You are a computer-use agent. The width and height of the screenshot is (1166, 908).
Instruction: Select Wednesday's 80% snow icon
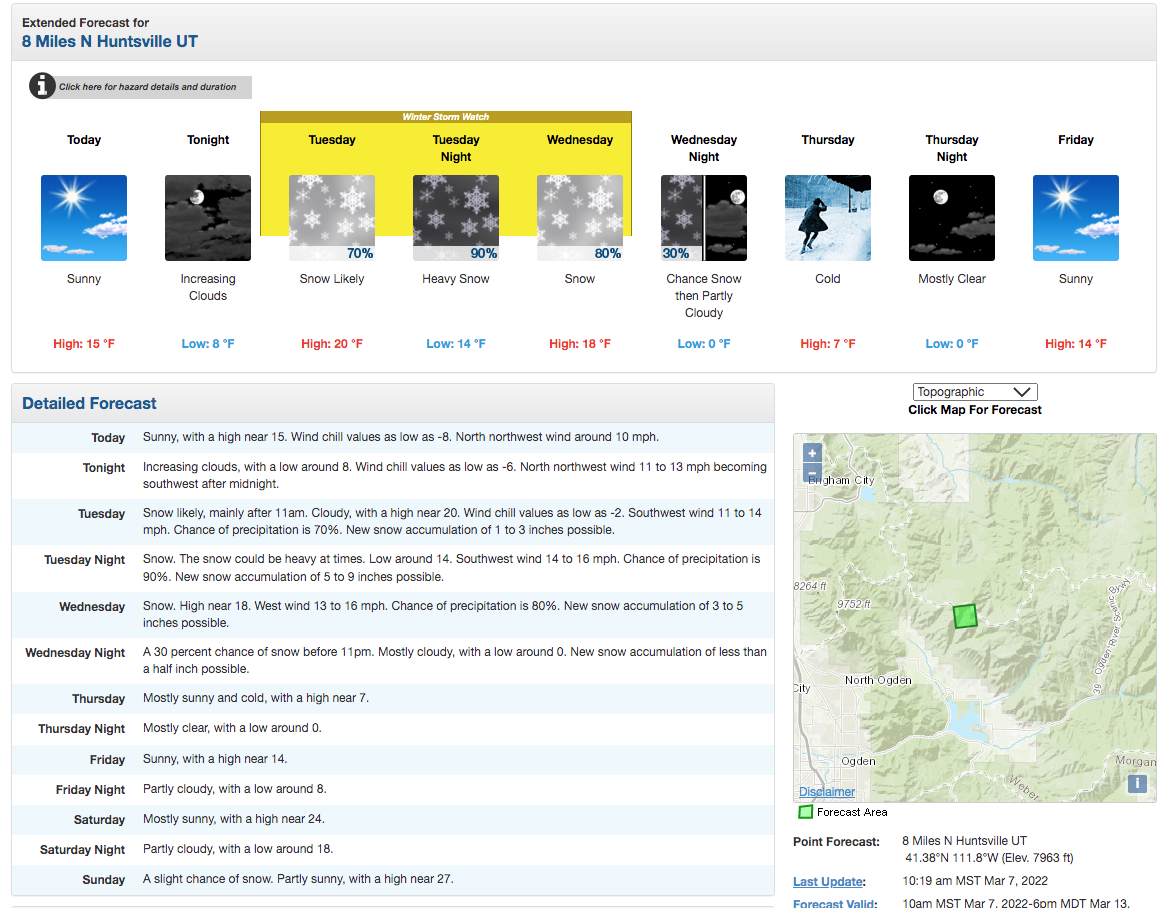click(580, 218)
